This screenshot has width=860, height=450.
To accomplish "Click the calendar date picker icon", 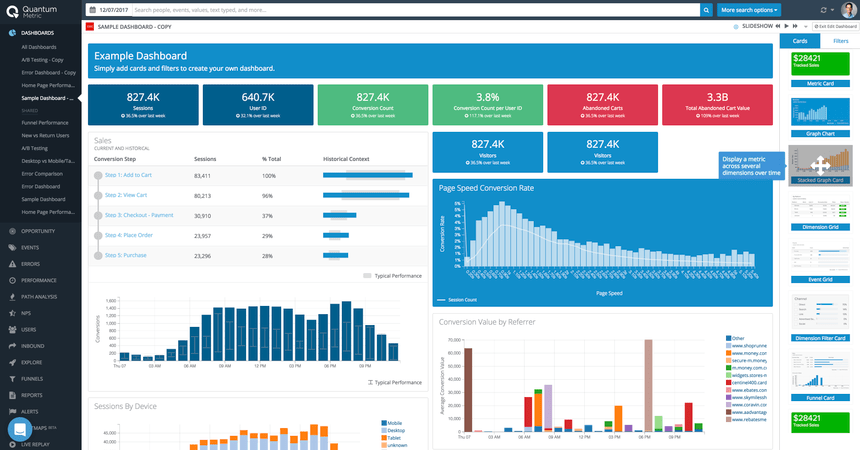I will click(x=93, y=9).
